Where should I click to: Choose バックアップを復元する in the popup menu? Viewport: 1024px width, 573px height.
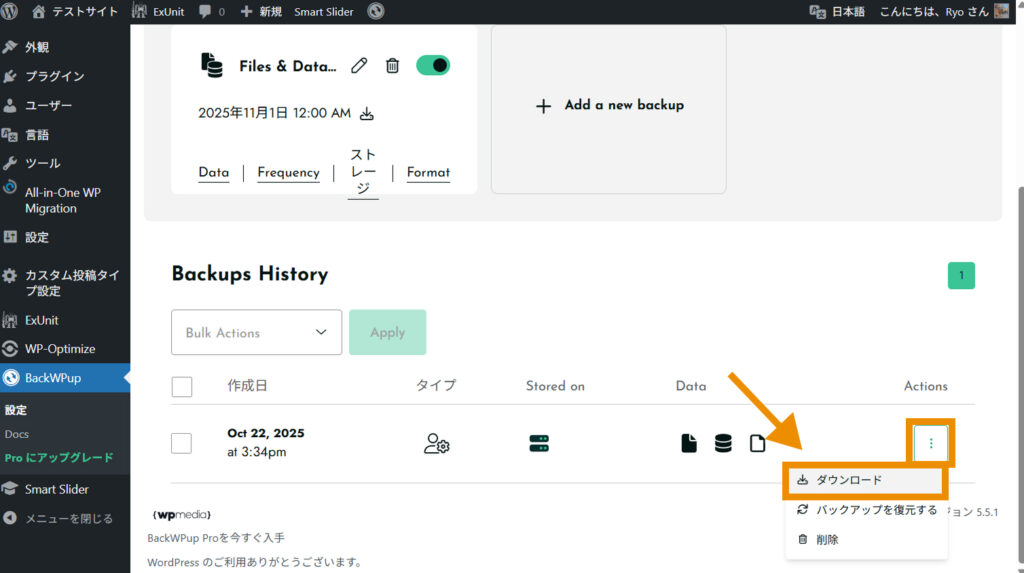click(866, 510)
